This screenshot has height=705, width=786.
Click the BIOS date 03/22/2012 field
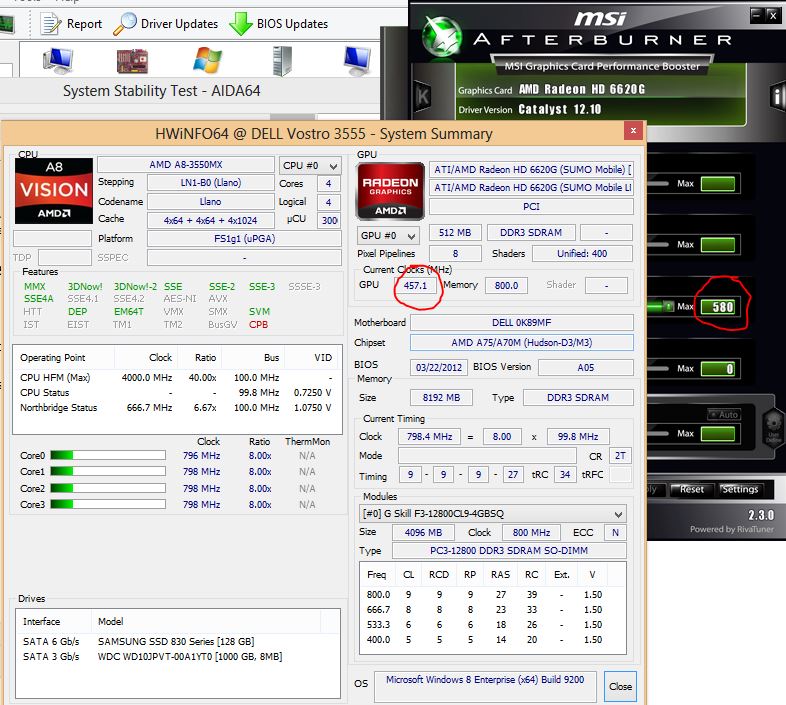coord(439,367)
